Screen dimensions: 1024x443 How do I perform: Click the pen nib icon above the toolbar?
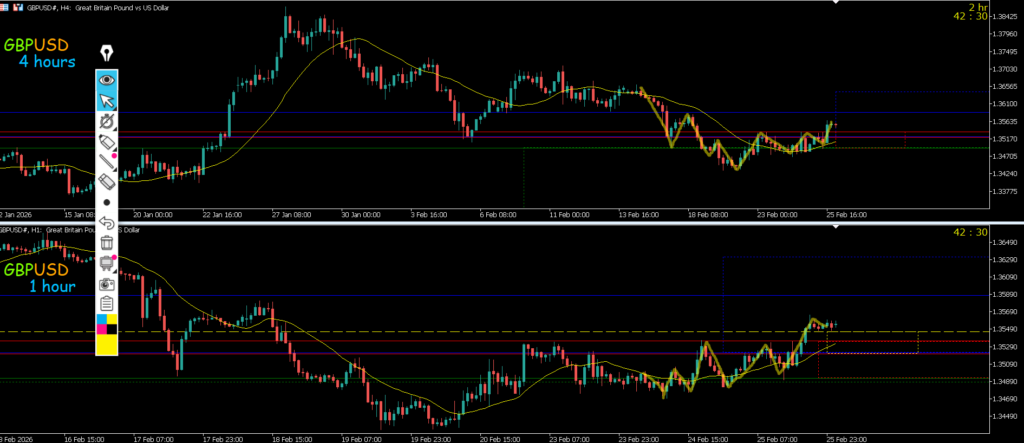pos(106,54)
